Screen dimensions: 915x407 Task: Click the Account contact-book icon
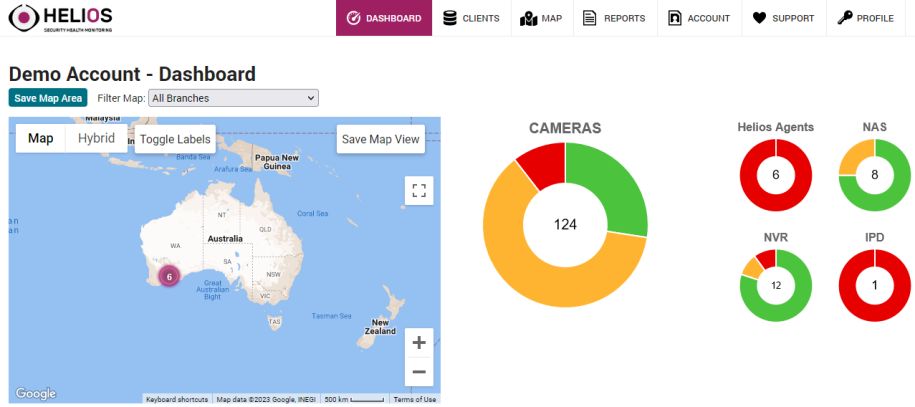[x=675, y=18]
